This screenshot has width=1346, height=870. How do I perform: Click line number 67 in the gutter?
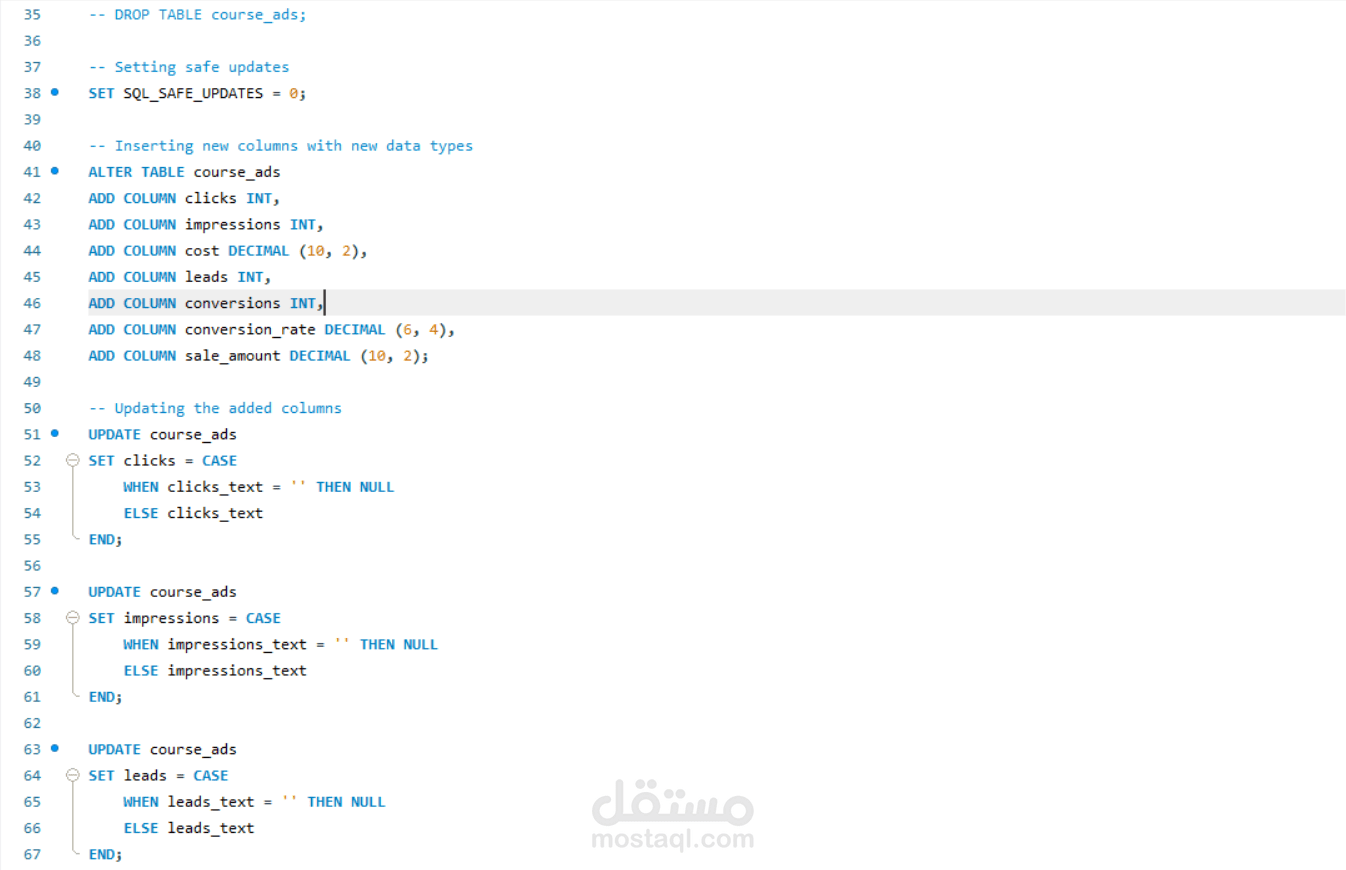pos(32,854)
